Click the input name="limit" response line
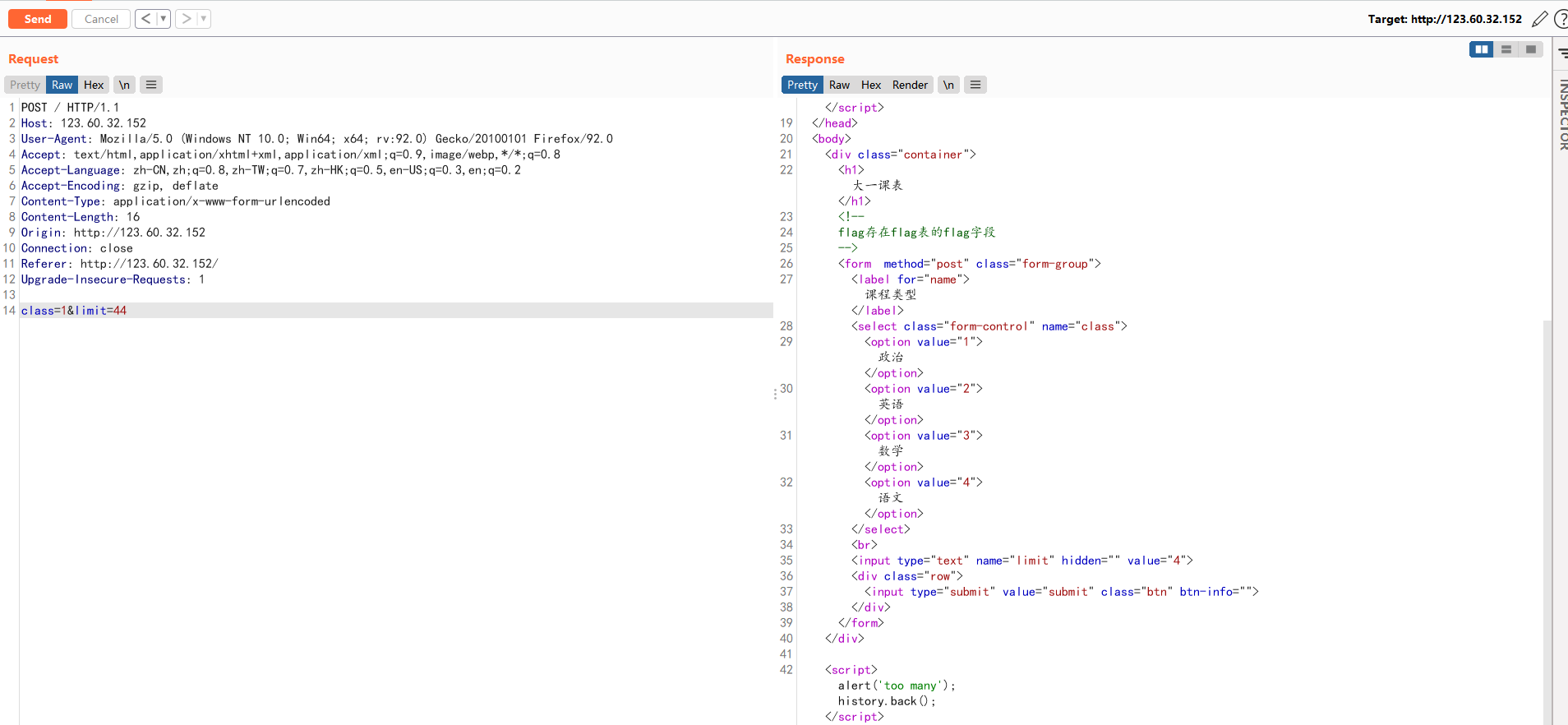1568x725 pixels. point(1022,561)
